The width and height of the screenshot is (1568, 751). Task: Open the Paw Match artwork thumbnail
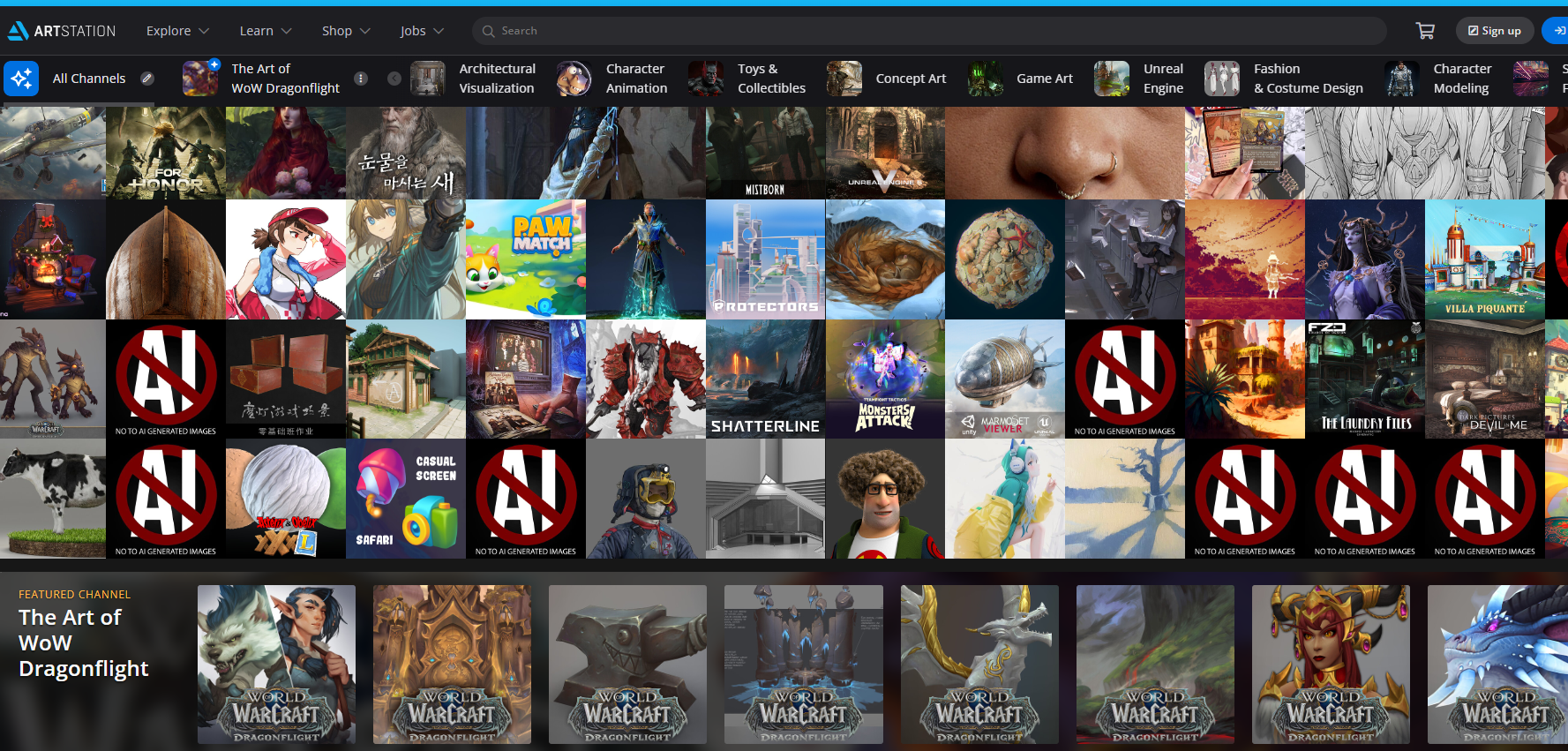coord(526,259)
